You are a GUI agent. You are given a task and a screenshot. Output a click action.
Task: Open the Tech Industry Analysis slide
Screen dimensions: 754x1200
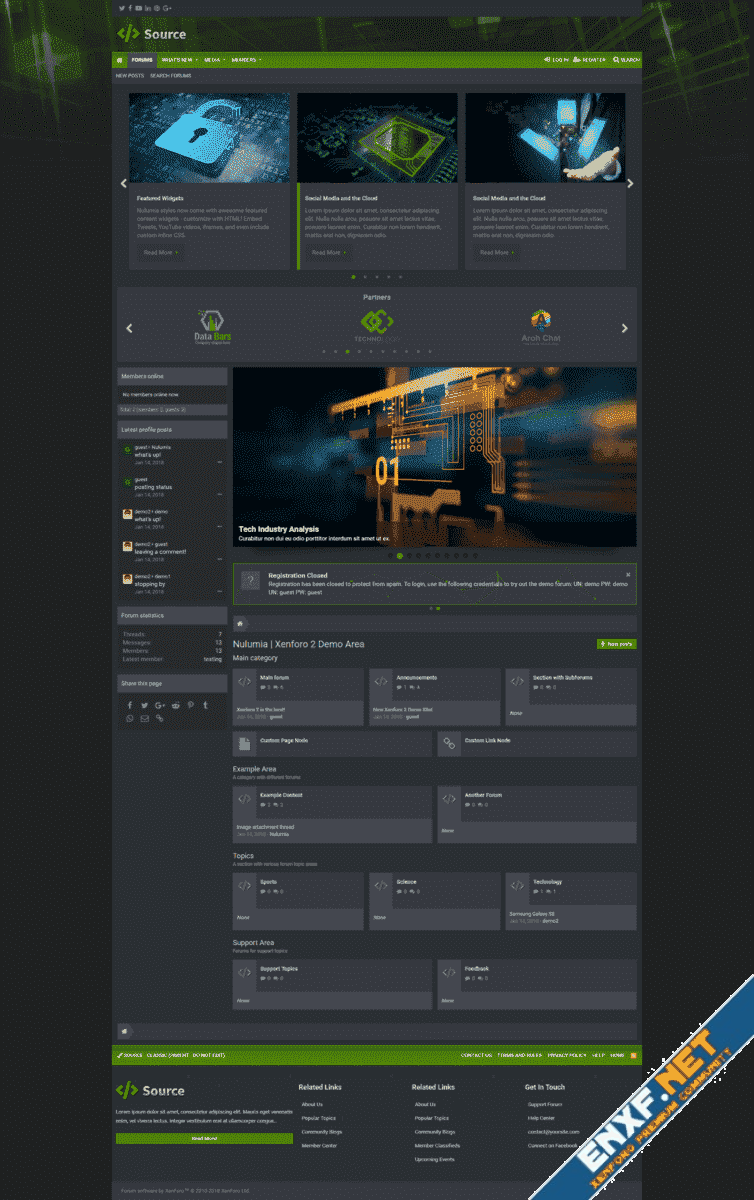[x=278, y=529]
